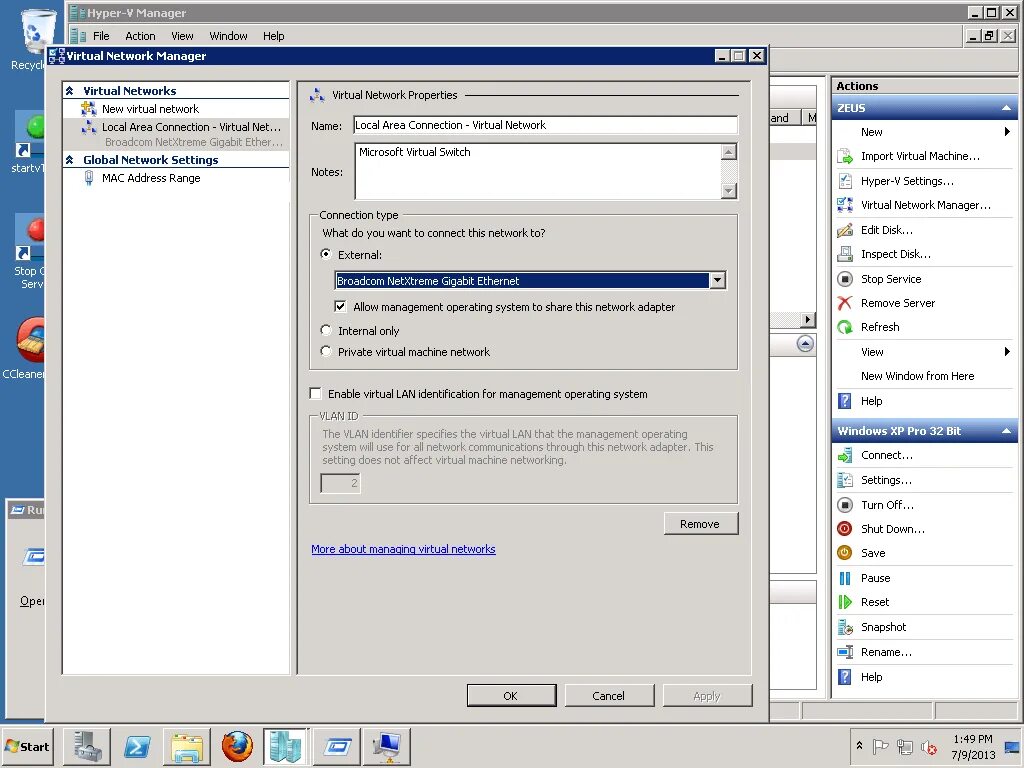Open the Action menu
Screen dimensions: 1024x768
(140, 36)
